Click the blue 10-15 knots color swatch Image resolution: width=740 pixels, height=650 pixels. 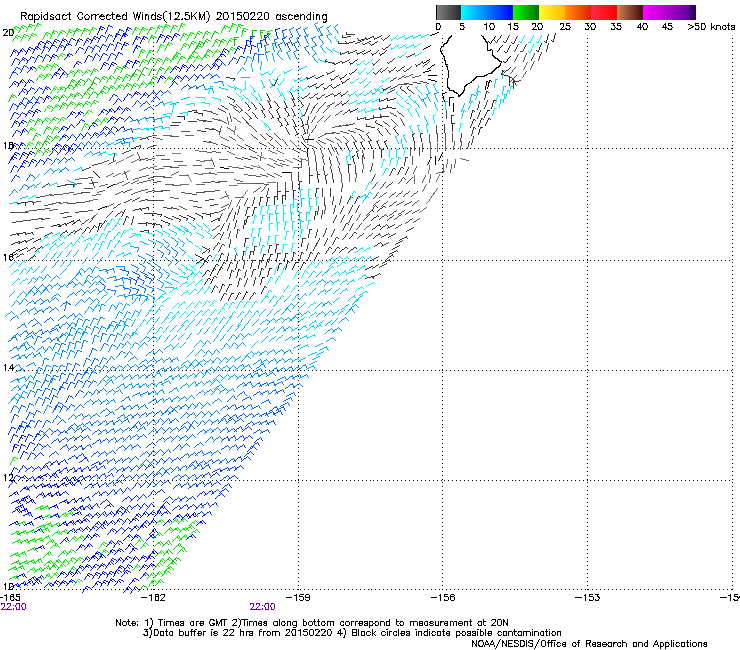point(500,12)
